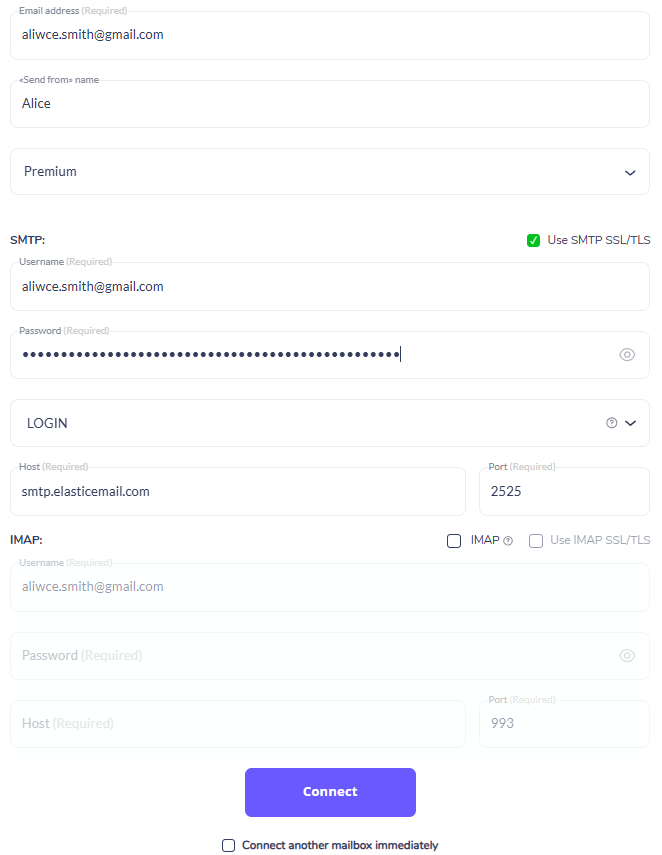Expand the Premium dropdown chevron
Image resolution: width=662 pixels, height=855 pixels.
pyautogui.click(x=630, y=173)
